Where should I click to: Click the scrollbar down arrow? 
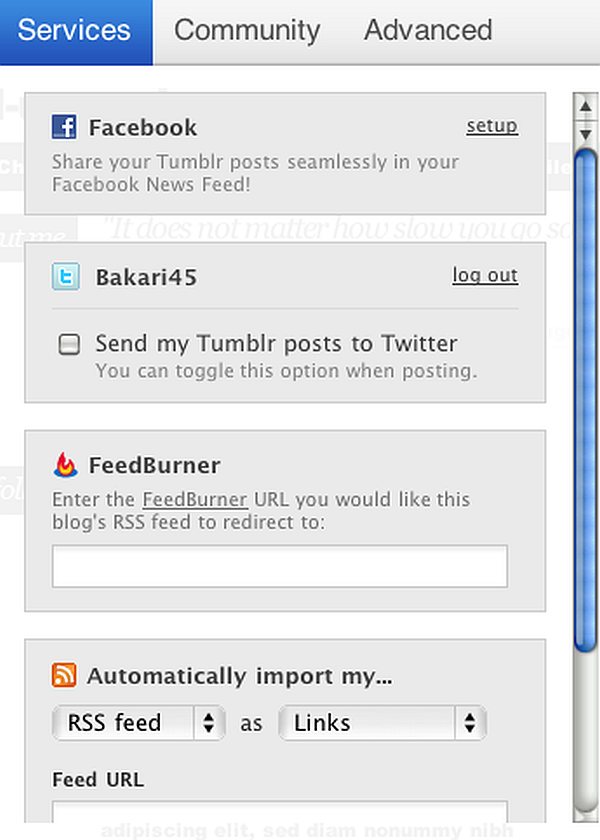pyautogui.click(x=585, y=133)
